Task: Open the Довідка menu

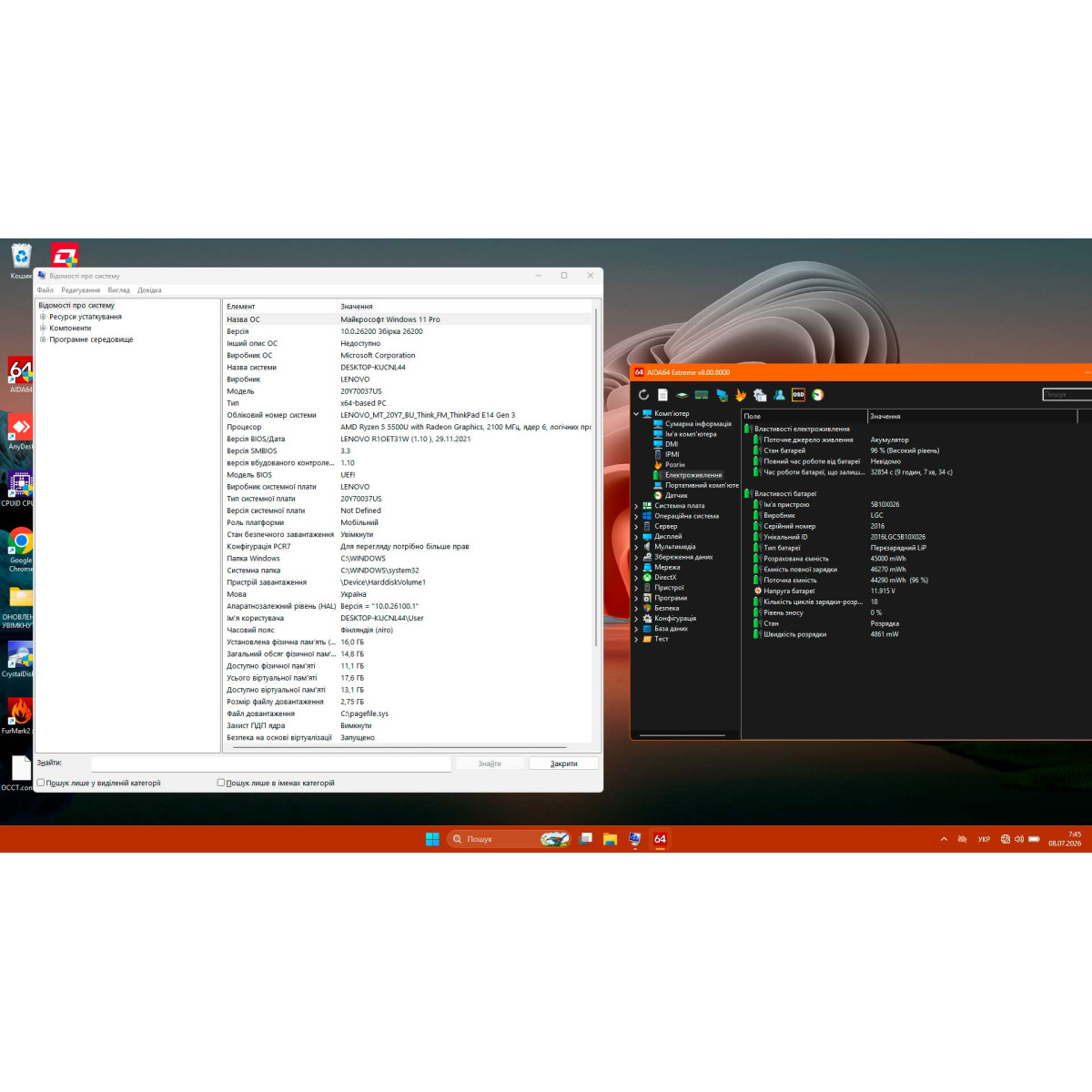Action: [149, 290]
